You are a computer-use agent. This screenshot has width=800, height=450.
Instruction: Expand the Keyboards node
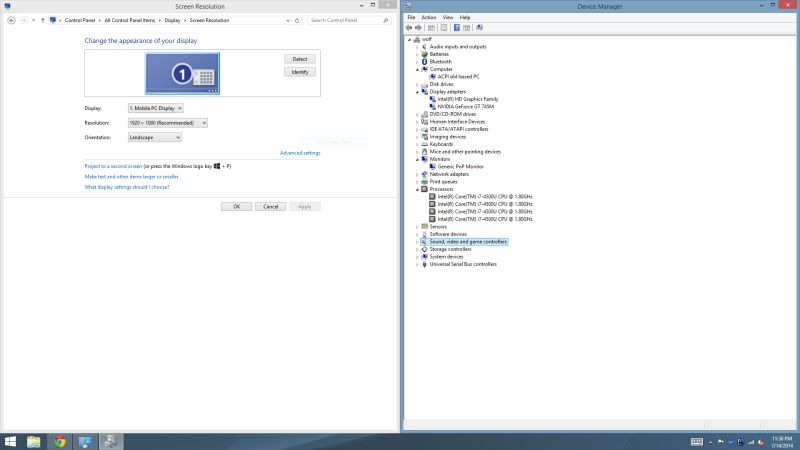(x=417, y=144)
